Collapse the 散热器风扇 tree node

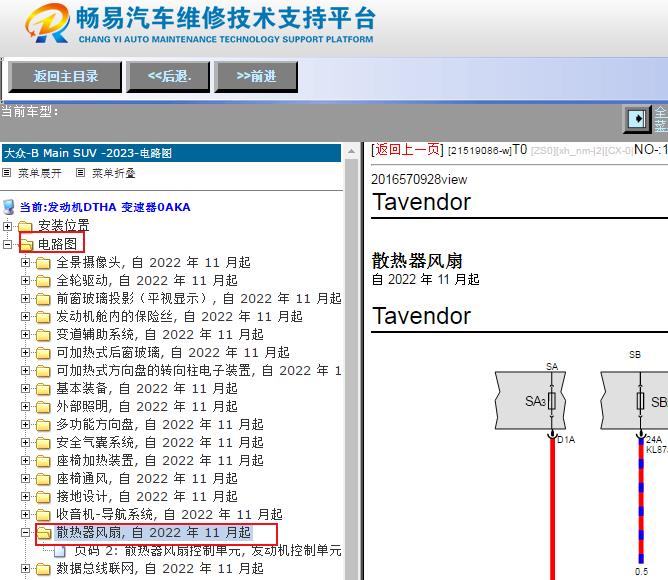26,533
